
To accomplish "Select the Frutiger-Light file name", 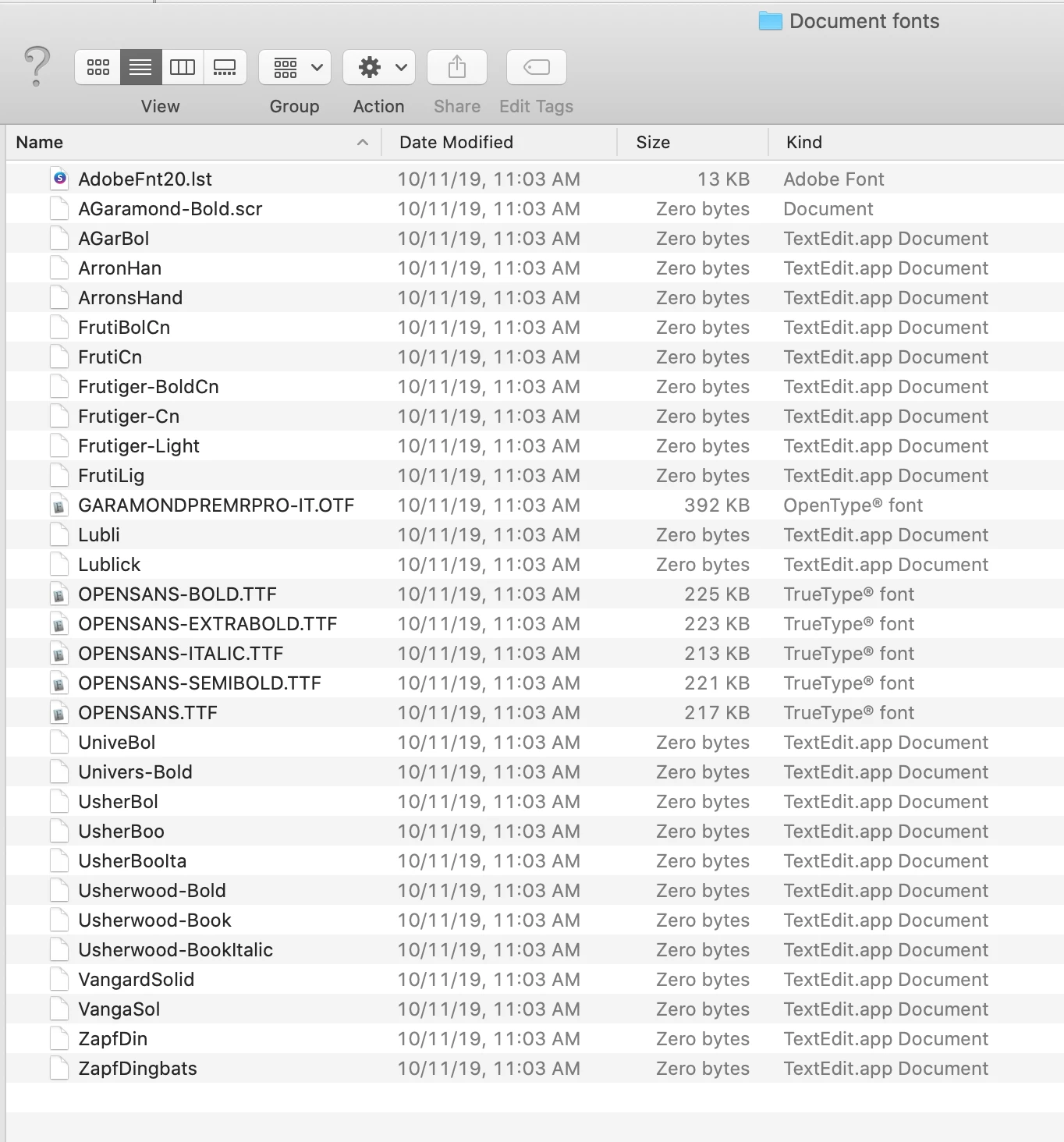I will pos(139,446).
